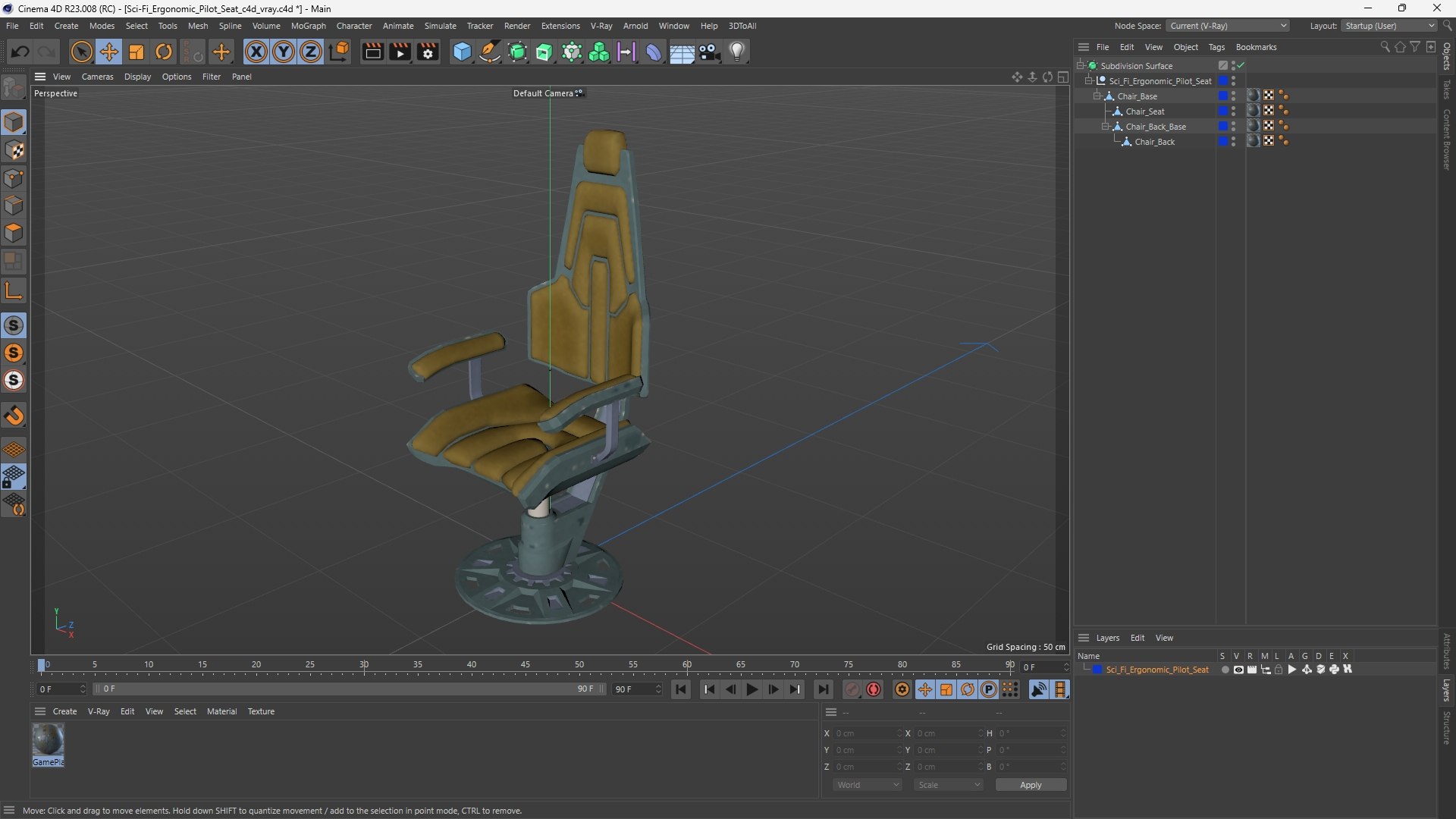Add a Camera object from toolbar
This screenshot has width=1456, height=819.
[710, 52]
